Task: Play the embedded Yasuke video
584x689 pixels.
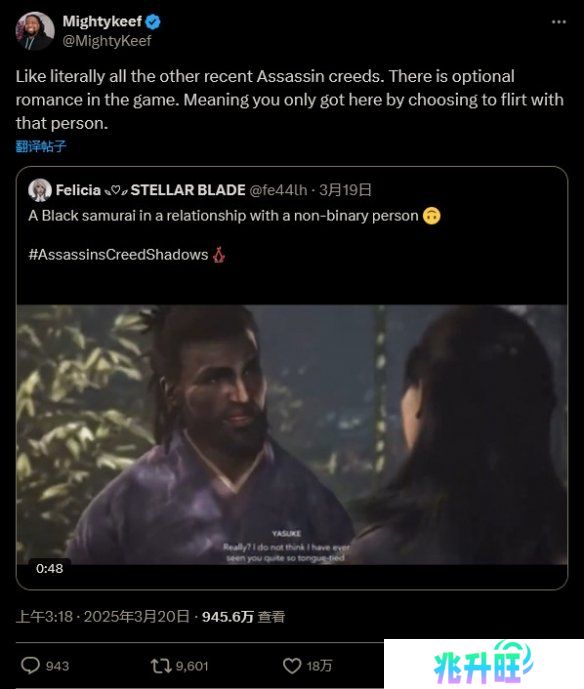Action: click(292, 434)
